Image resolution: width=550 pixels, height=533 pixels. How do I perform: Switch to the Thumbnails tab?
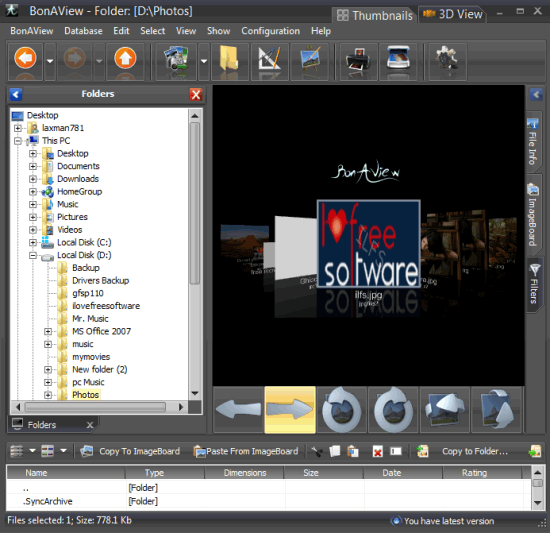[x=375, y=15]
